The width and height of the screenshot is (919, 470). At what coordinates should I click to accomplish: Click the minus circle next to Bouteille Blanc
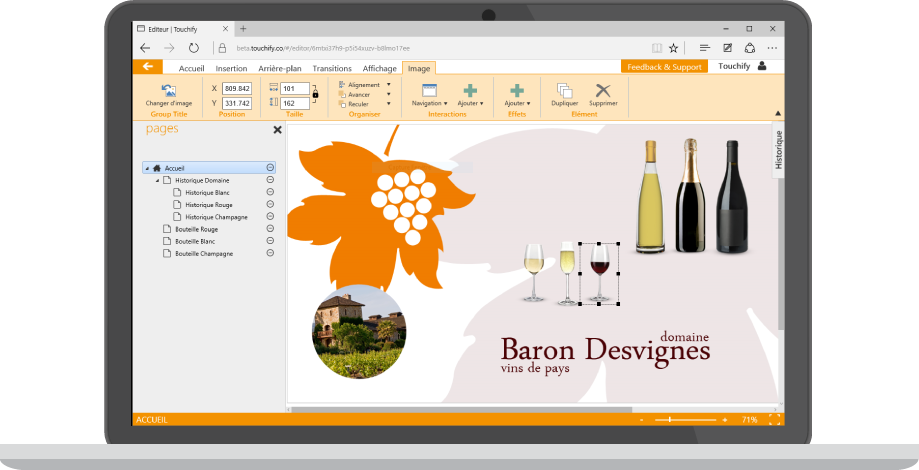click(270, 241)
